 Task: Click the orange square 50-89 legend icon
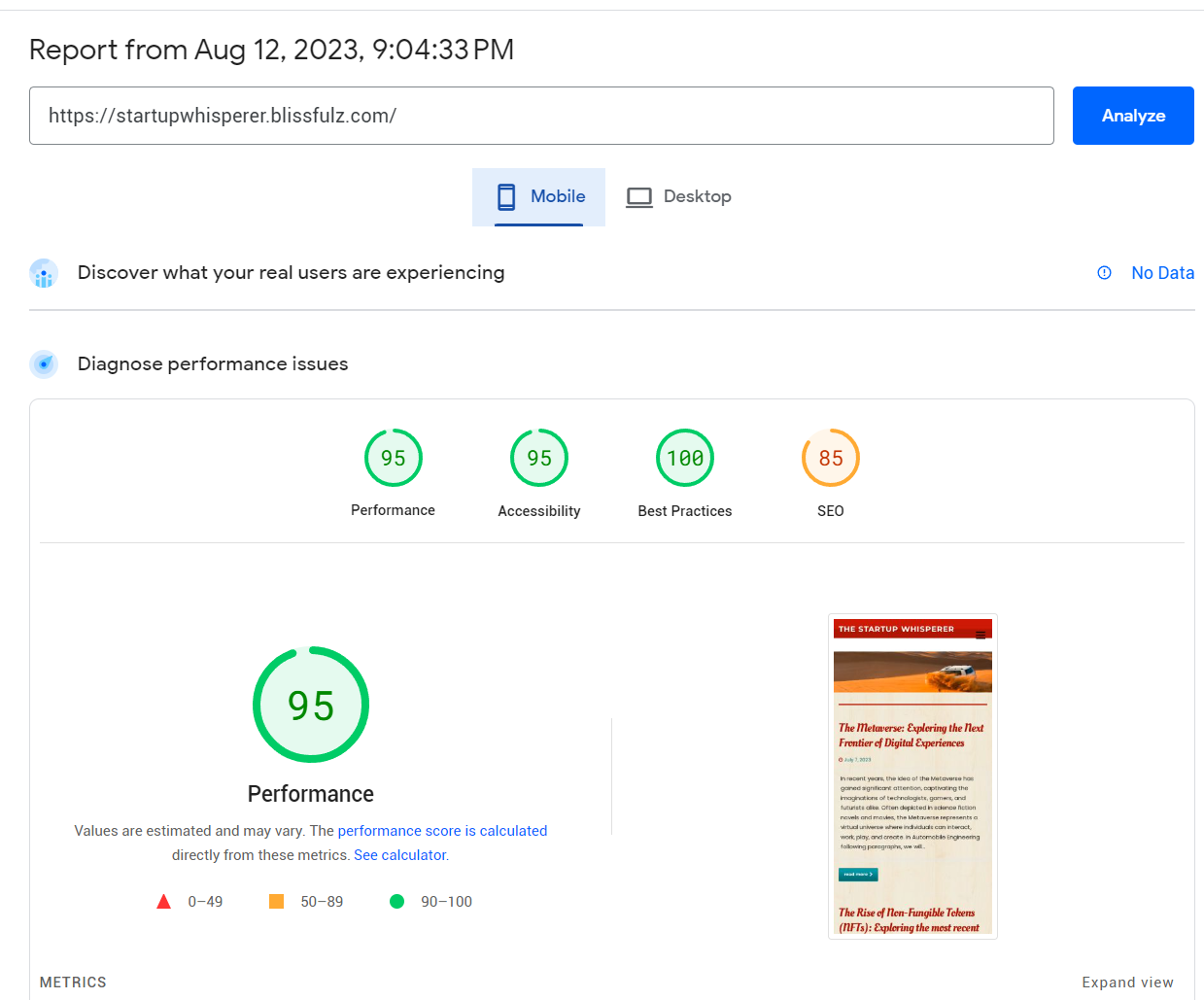click(276, 901)
